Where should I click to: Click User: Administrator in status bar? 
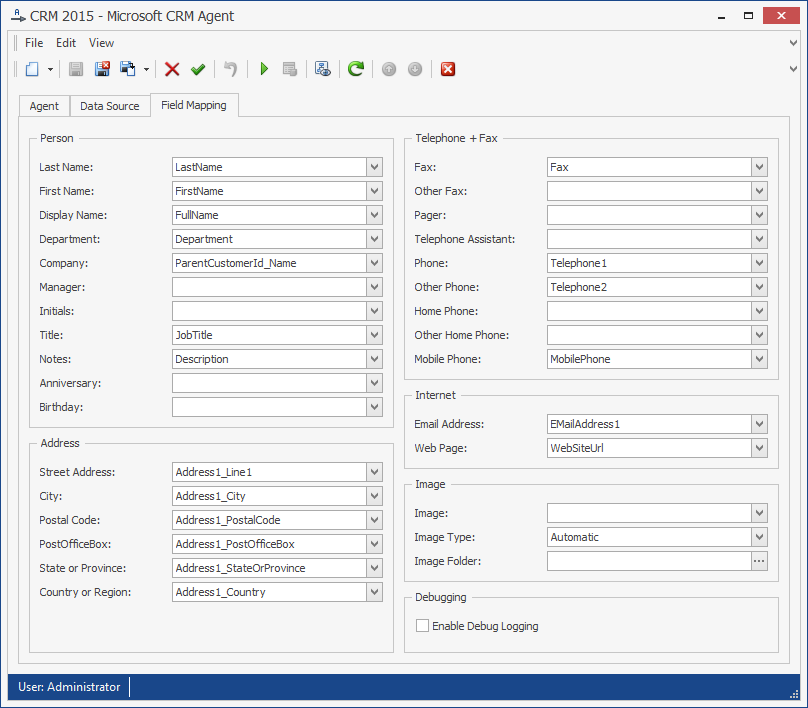click(69, 687)
